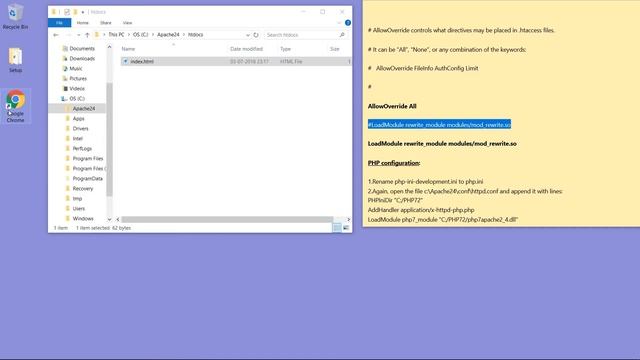
Task: Switch to the Home ribbon tab
Action: [82, 23]
